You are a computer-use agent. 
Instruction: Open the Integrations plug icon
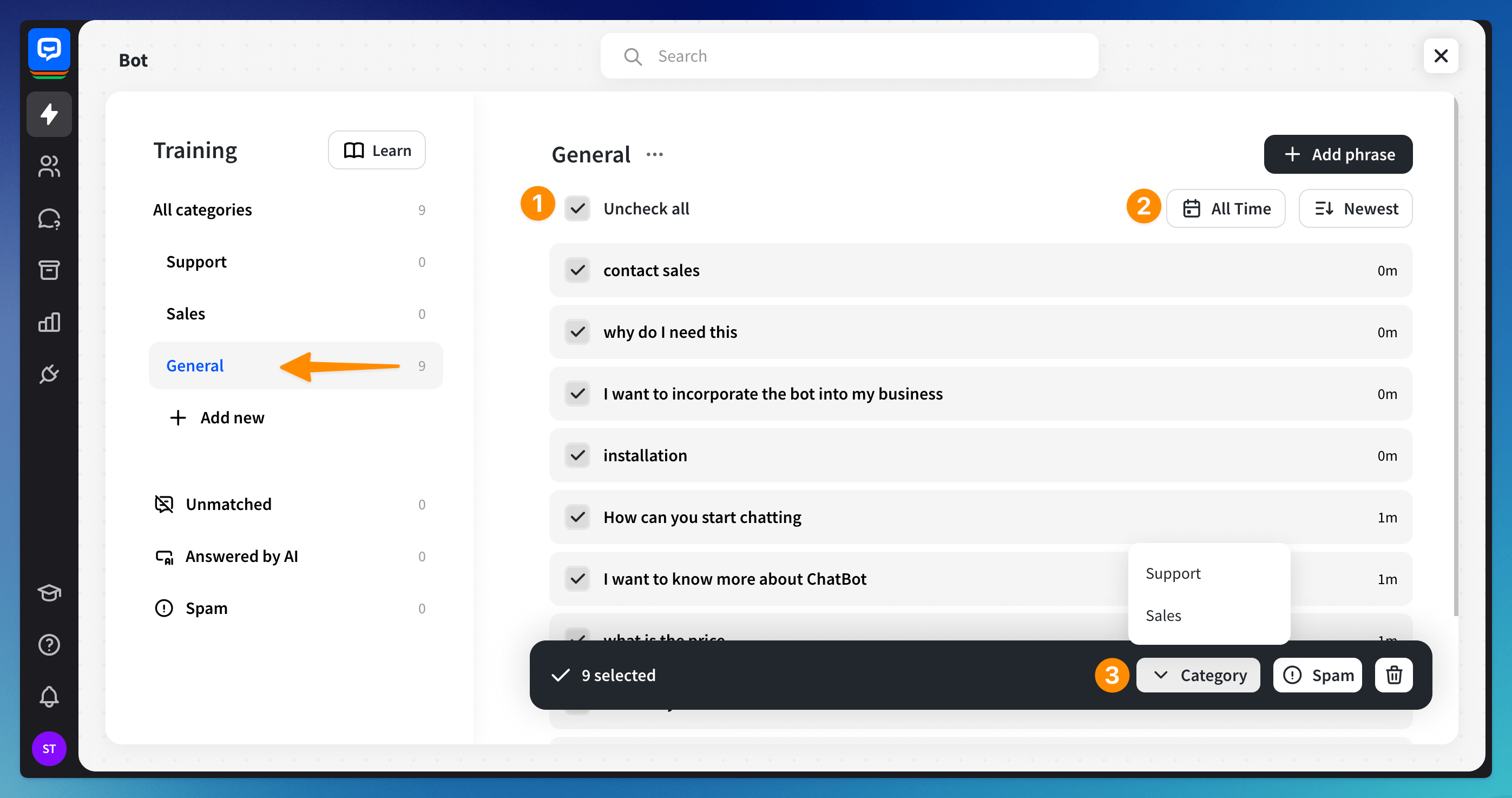[49, 374]
